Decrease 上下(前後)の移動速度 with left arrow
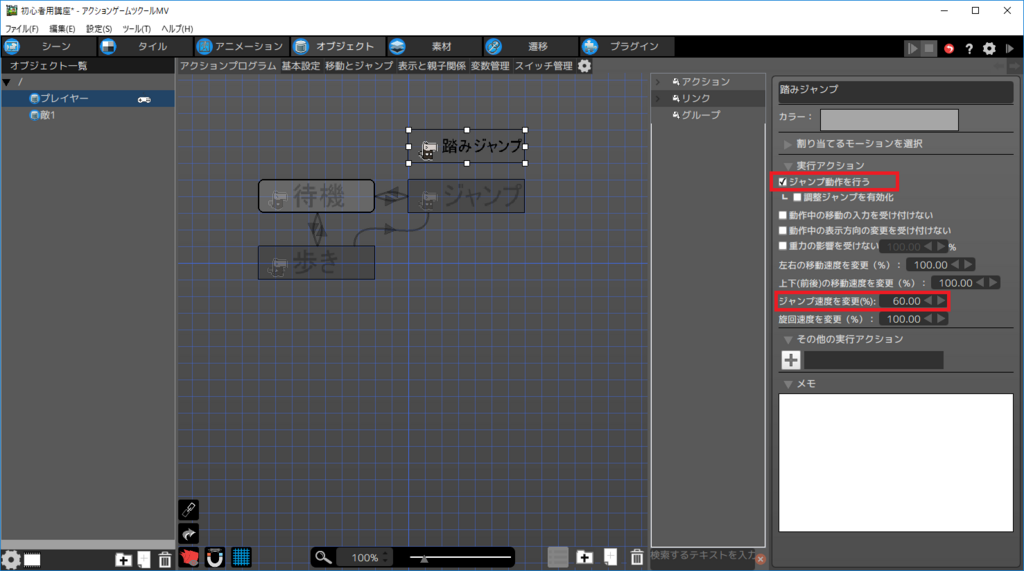Viewport: 1024px width, 571px height. click(980, 283)
